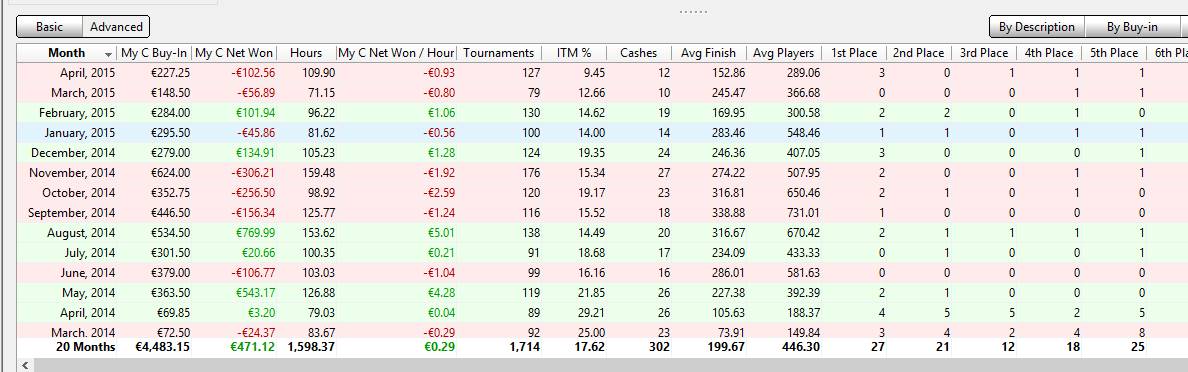Select the April, 2015 row

602,73
